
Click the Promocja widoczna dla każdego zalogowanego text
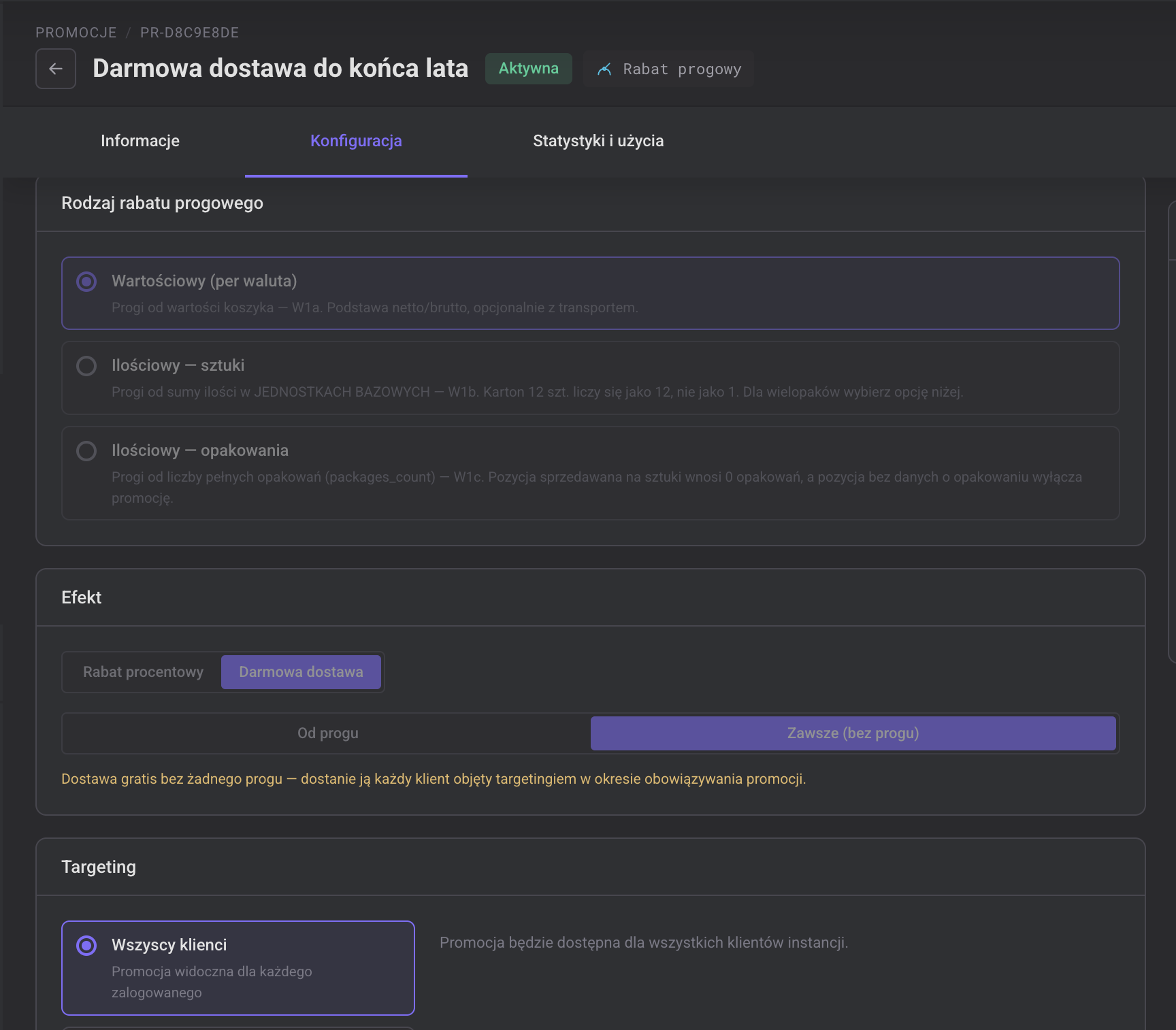click(212, 982)
